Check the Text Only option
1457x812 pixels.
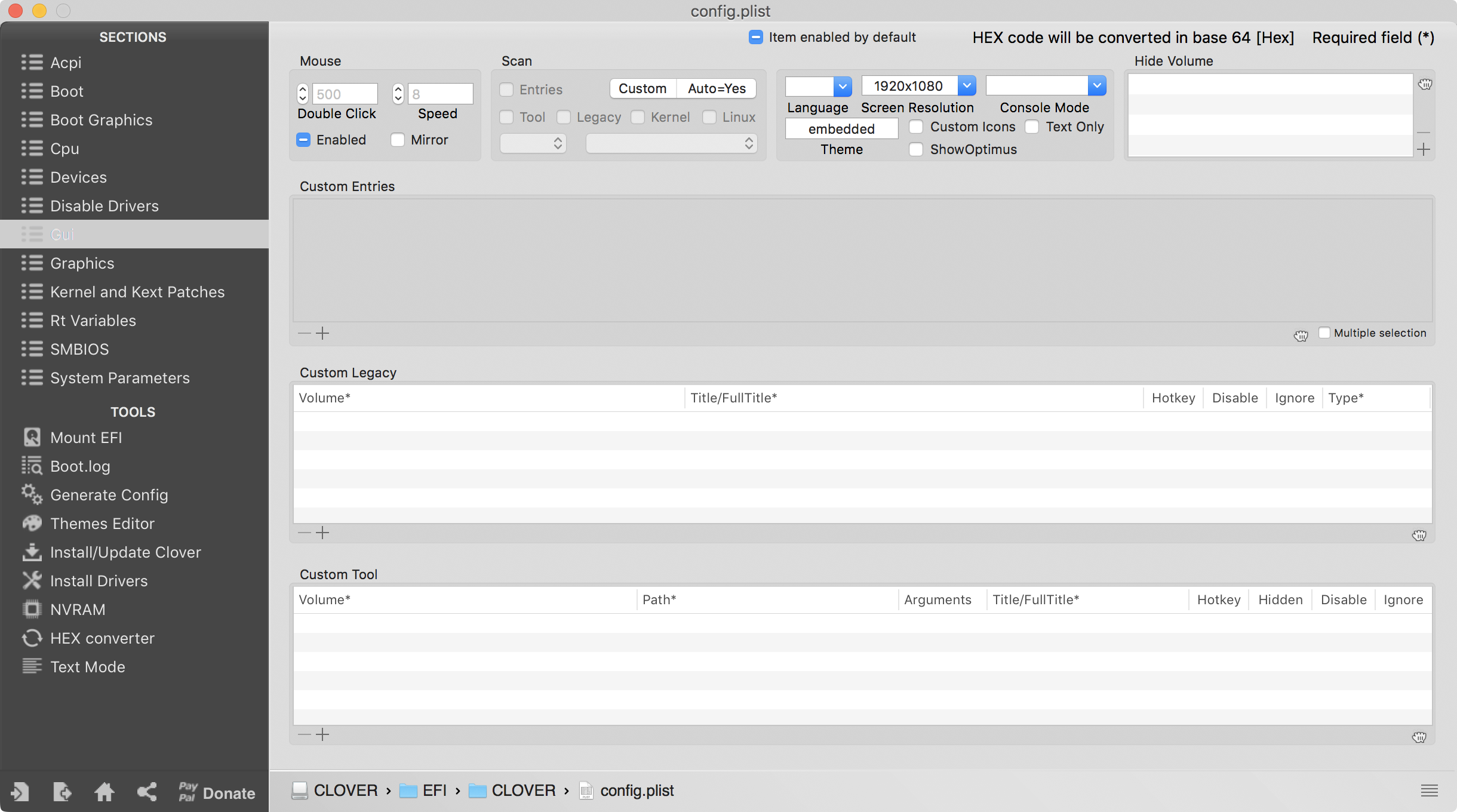(x=1032, y=127)
